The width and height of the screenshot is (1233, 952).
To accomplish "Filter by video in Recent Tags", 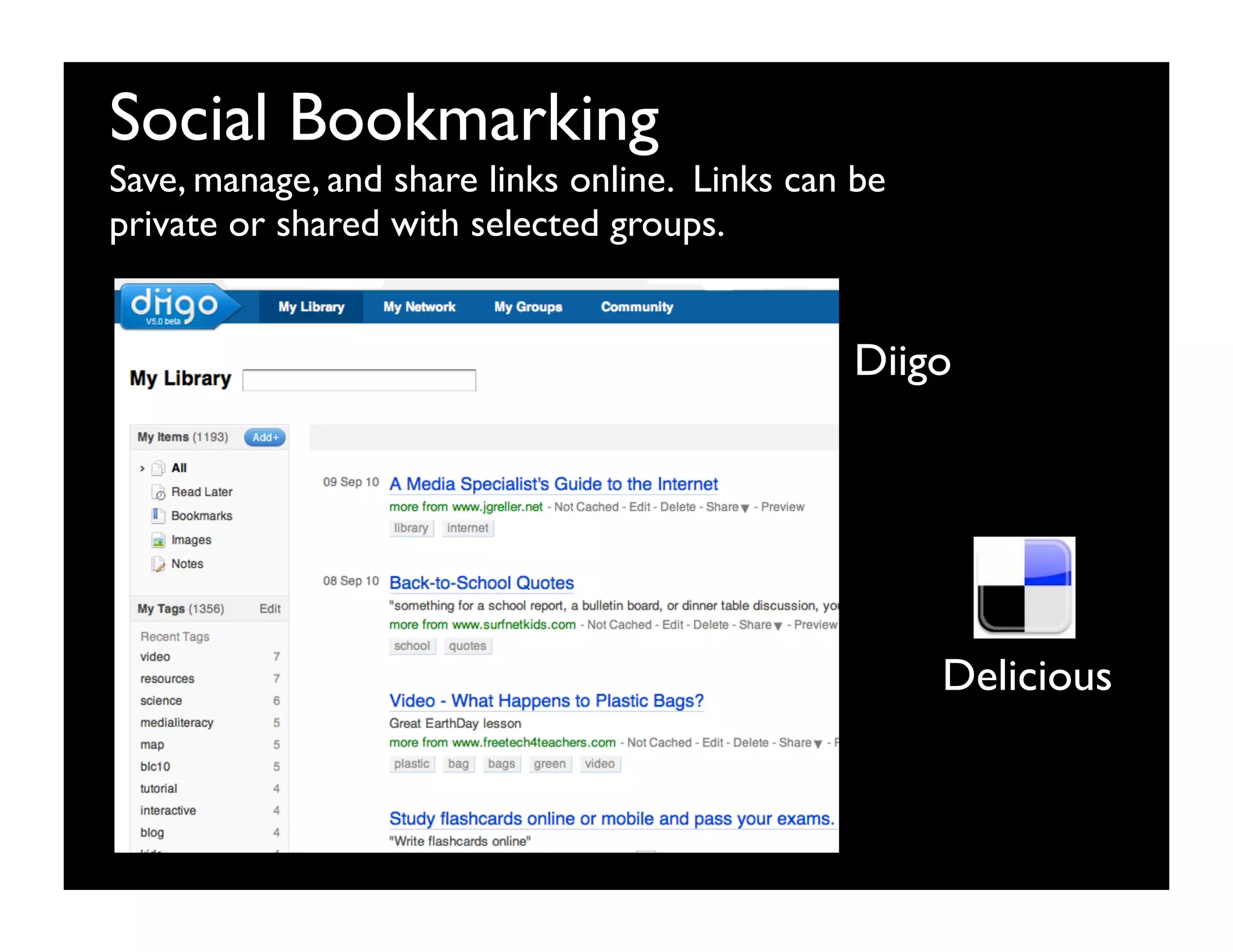I will coord(155,657).
